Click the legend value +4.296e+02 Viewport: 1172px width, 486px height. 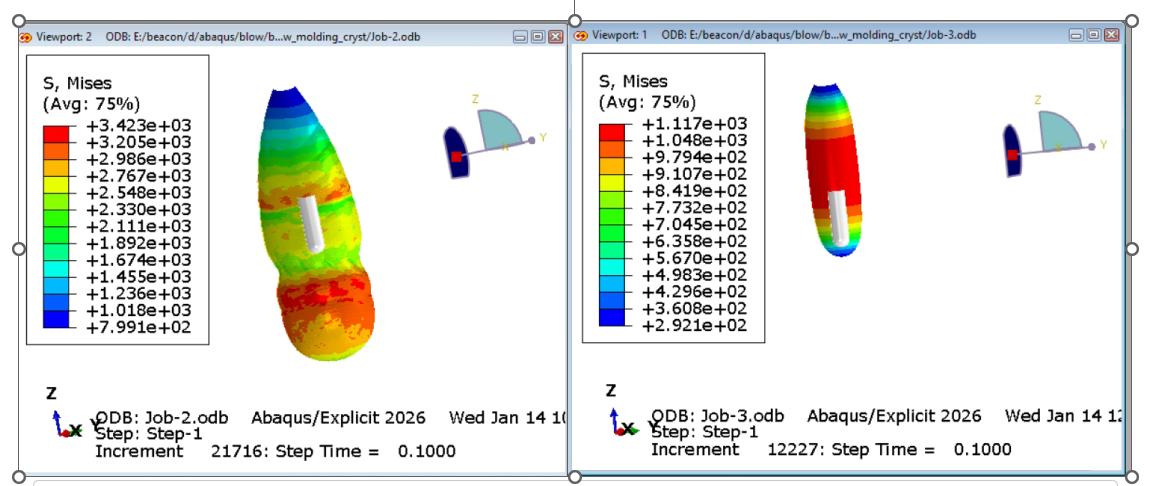[x=695, y=292]
